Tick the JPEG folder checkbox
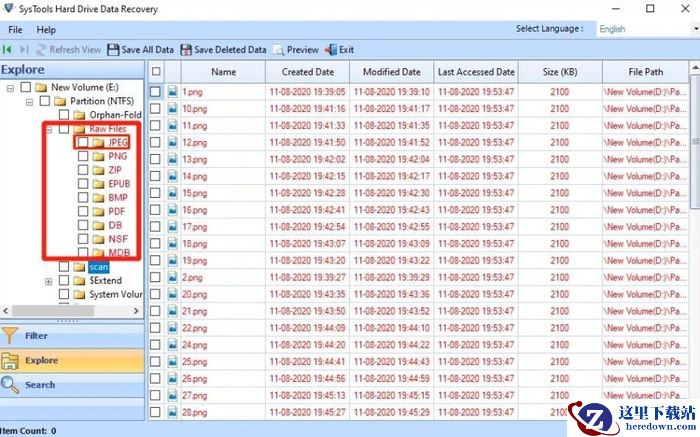 click(83, 142)
